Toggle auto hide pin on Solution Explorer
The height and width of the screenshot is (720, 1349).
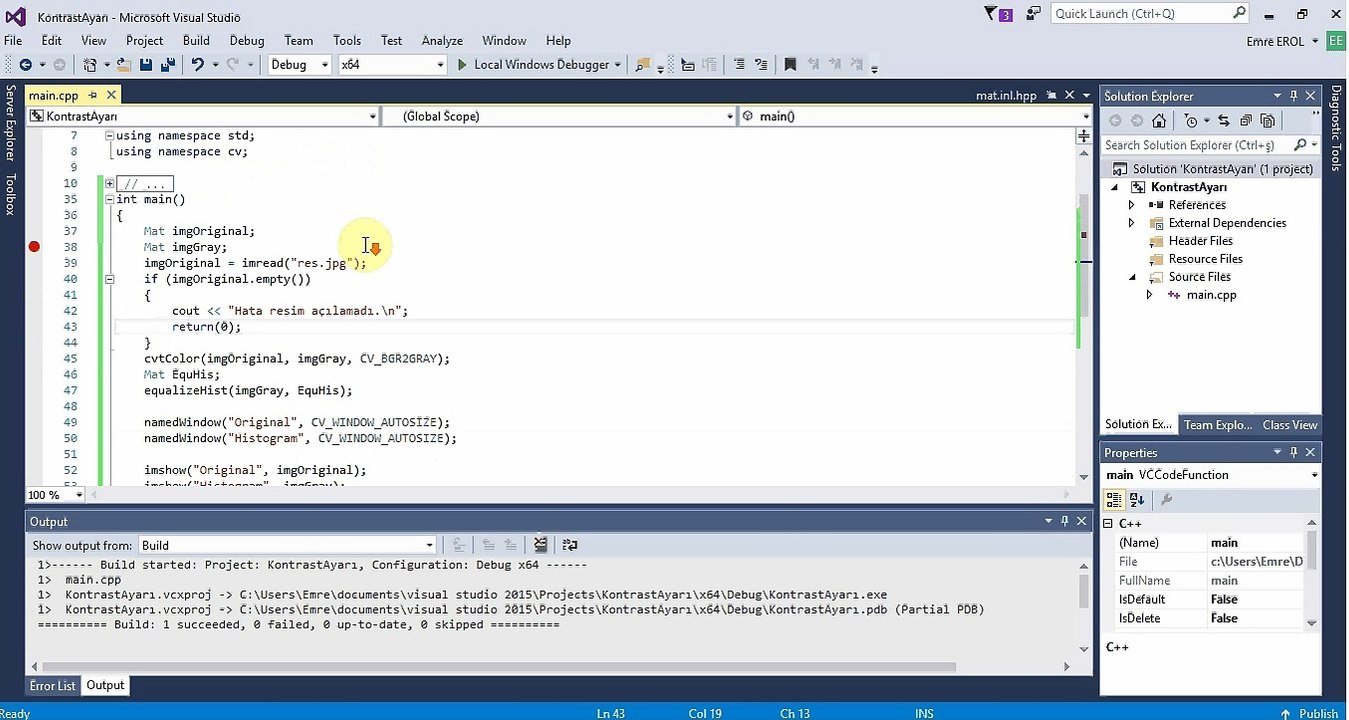[x=1293, y=96]
